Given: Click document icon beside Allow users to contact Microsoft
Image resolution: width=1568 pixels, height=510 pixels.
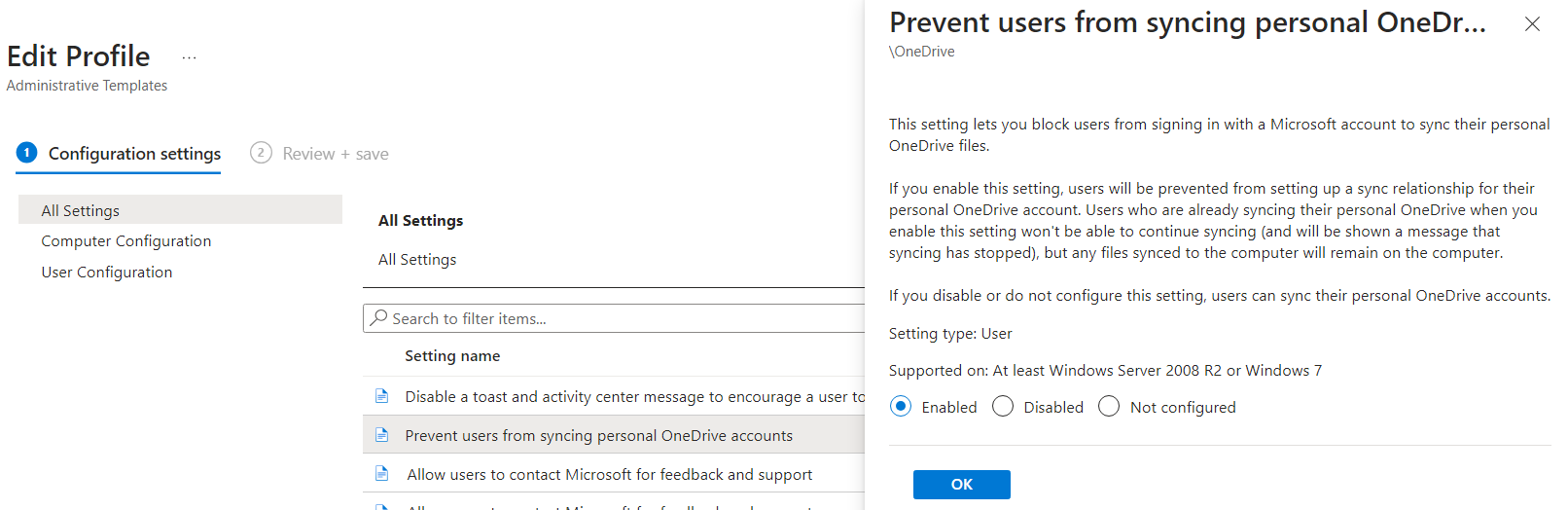Looking at the screenshot, I should tap(381, 474).
